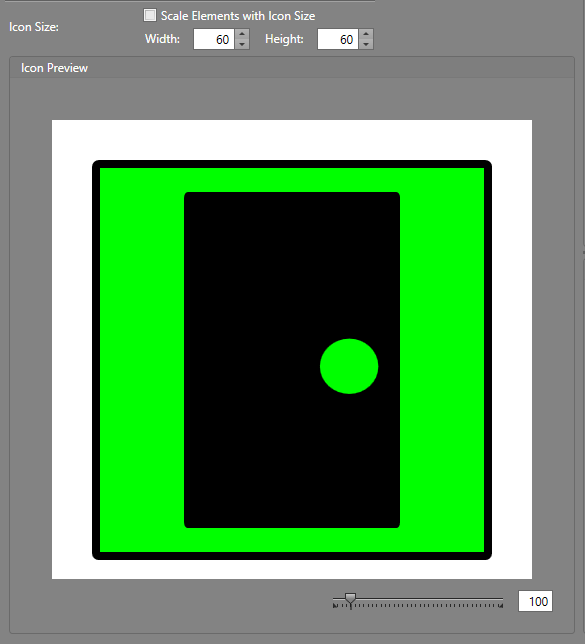Click the Icon Preview panel header
The height and width of the screenshot is (644, 585).
click(x=292, y=68)
